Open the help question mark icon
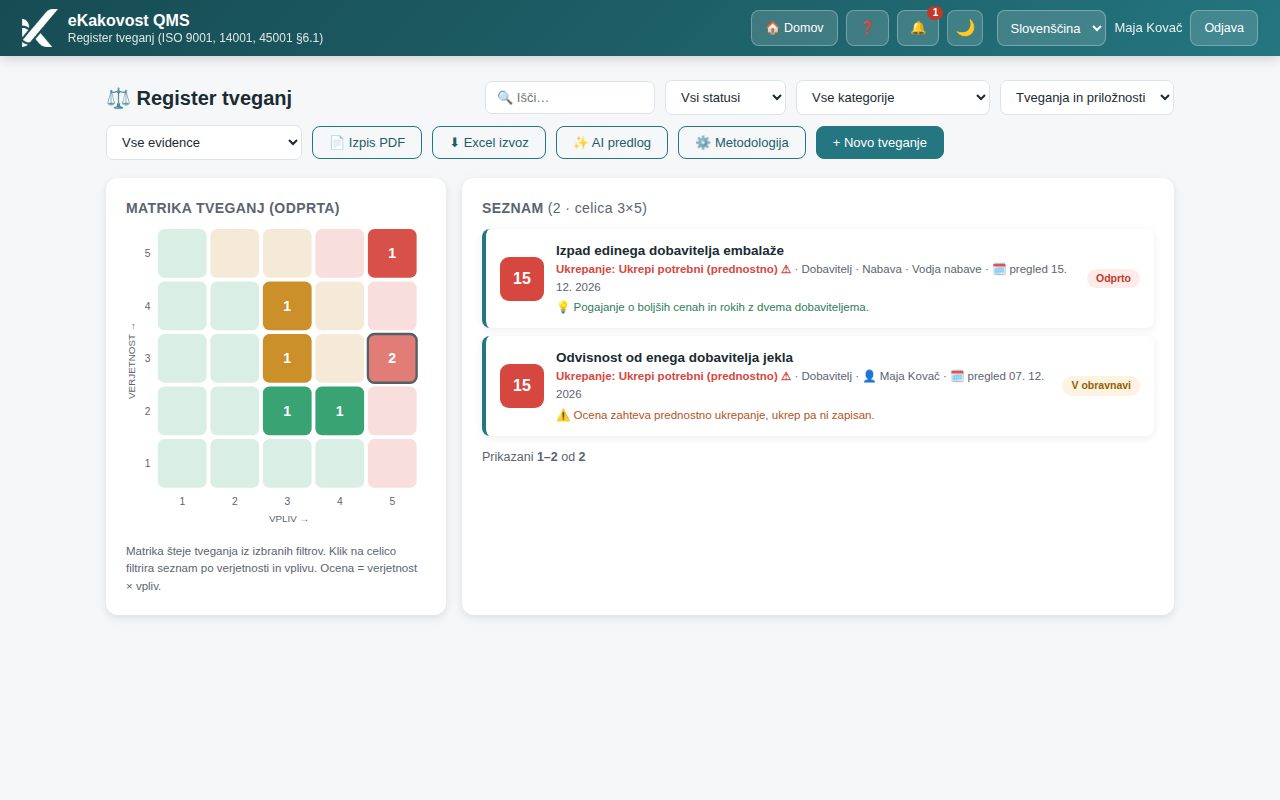 (867, 28)
